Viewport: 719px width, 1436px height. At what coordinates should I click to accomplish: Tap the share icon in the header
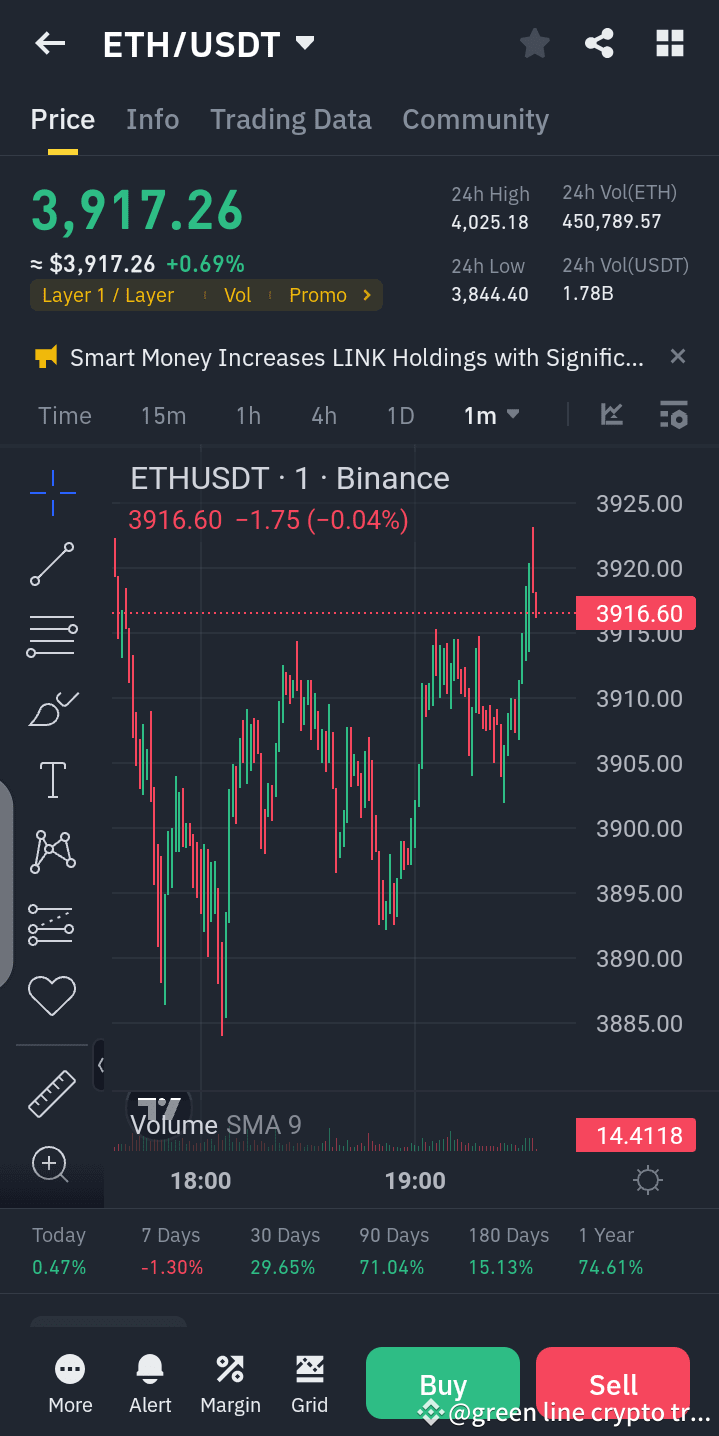[599, 43]
